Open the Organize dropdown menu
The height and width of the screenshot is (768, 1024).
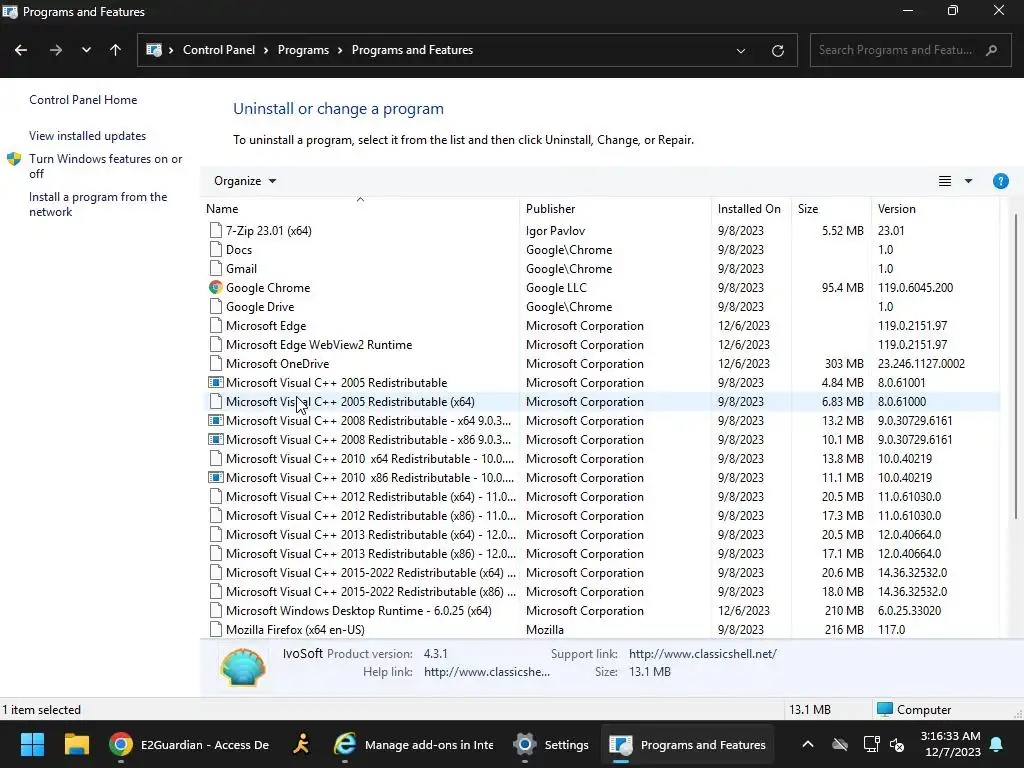245,181
